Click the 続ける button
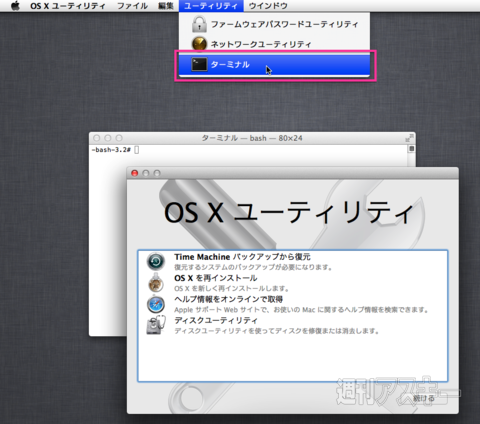Viewport: 480px width, 424px height. (x=423, y=398)
